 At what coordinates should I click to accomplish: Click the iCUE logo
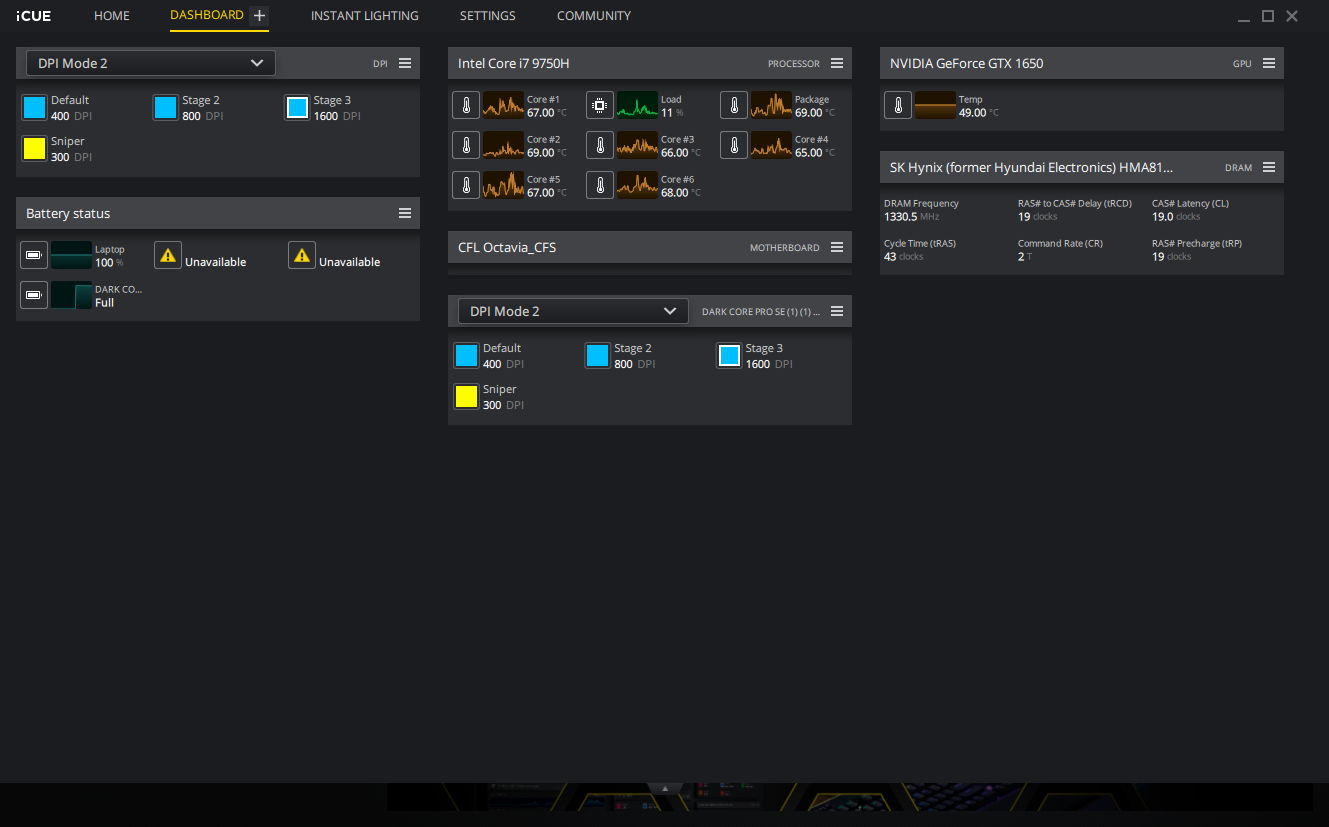34,16
